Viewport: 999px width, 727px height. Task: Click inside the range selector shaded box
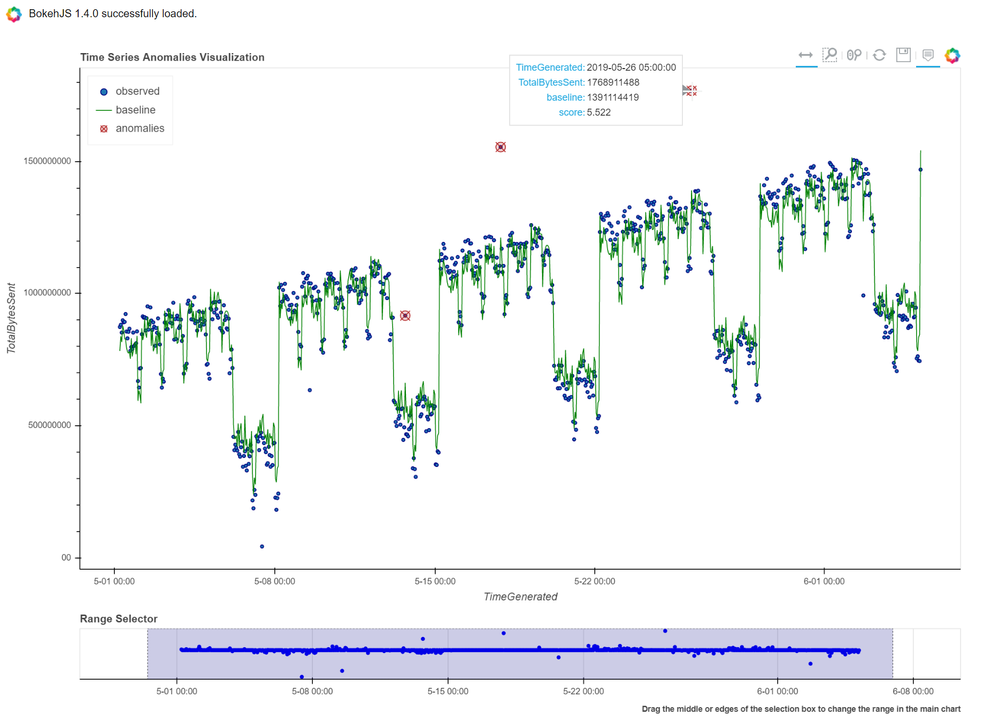click(520, 654)
